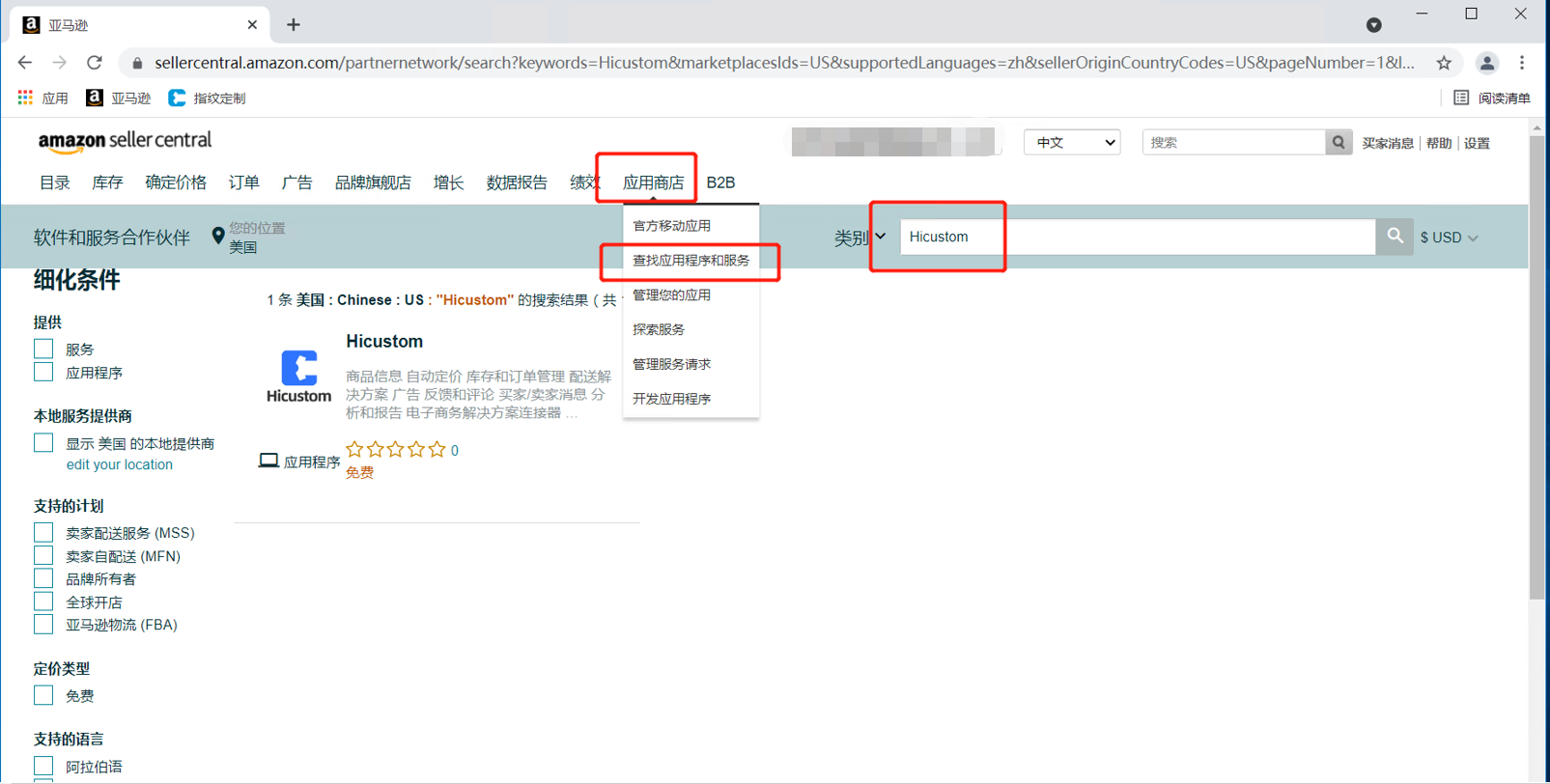Check the 品牌所有者 checkbox

pos(43,578)
